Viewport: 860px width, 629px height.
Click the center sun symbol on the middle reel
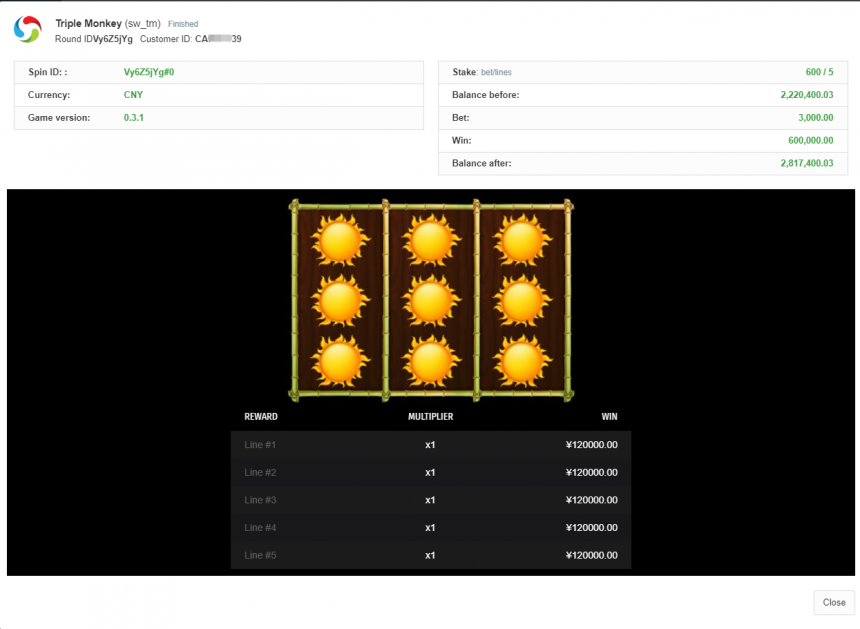[431, 299]
